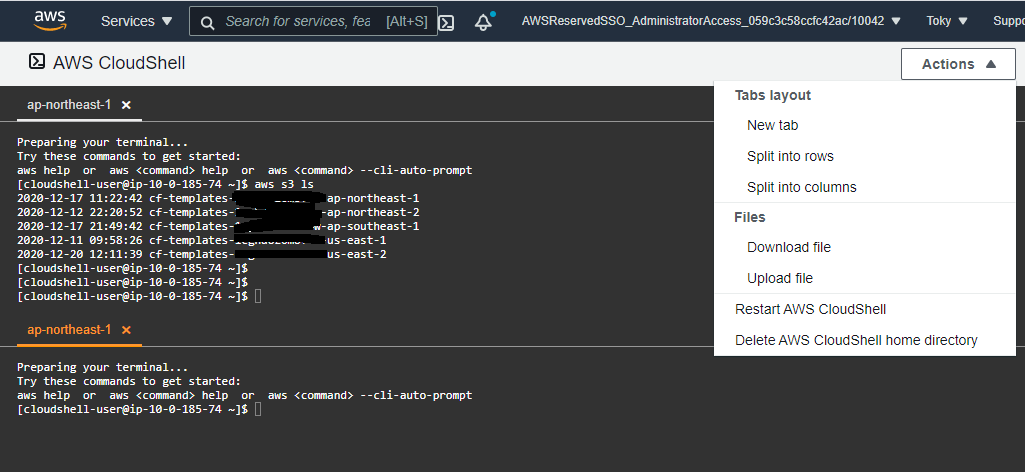
Task: Click the Tabs layout heading
Action: point(773,95)
